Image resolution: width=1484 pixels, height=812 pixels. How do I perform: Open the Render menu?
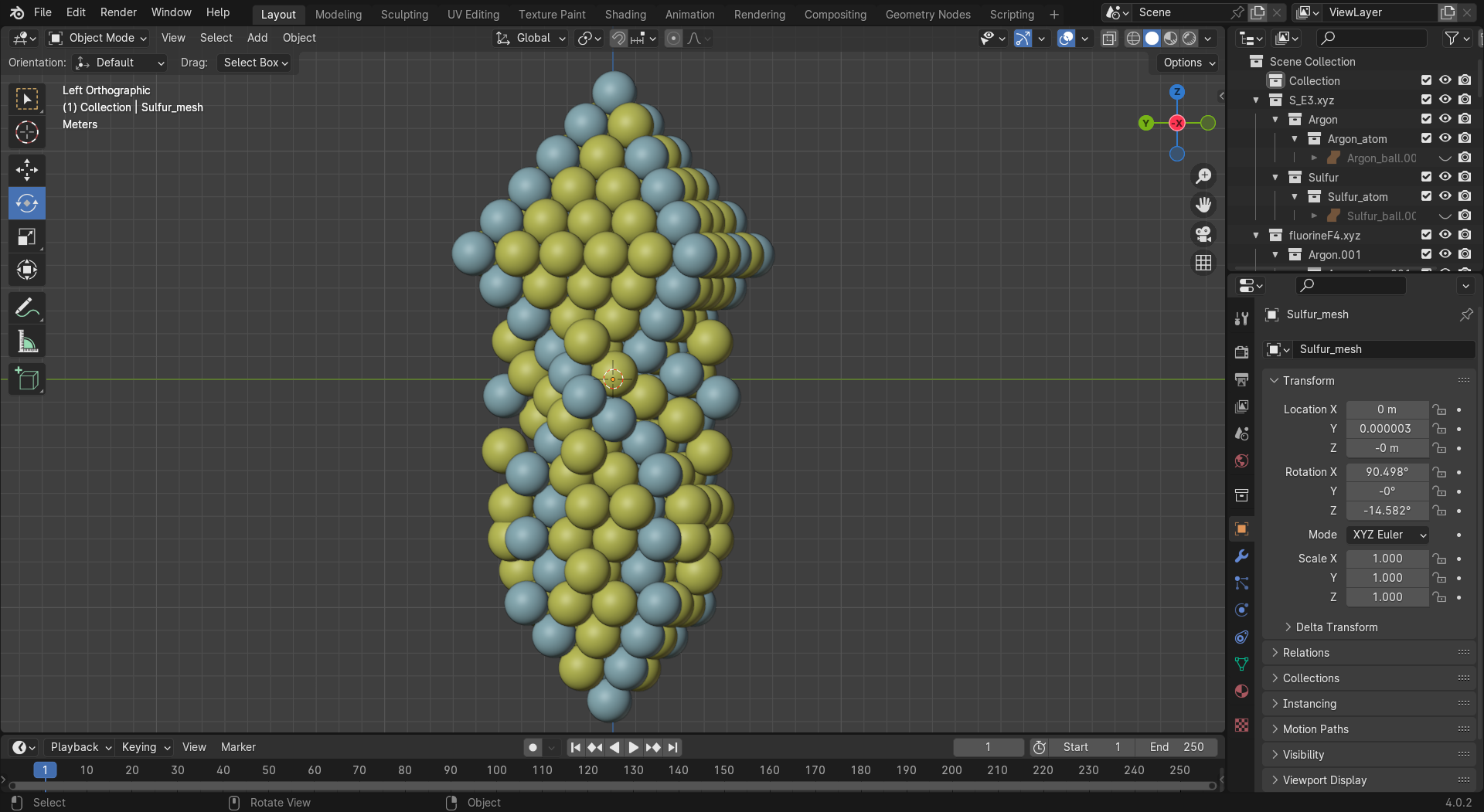[x=118, y=12]
